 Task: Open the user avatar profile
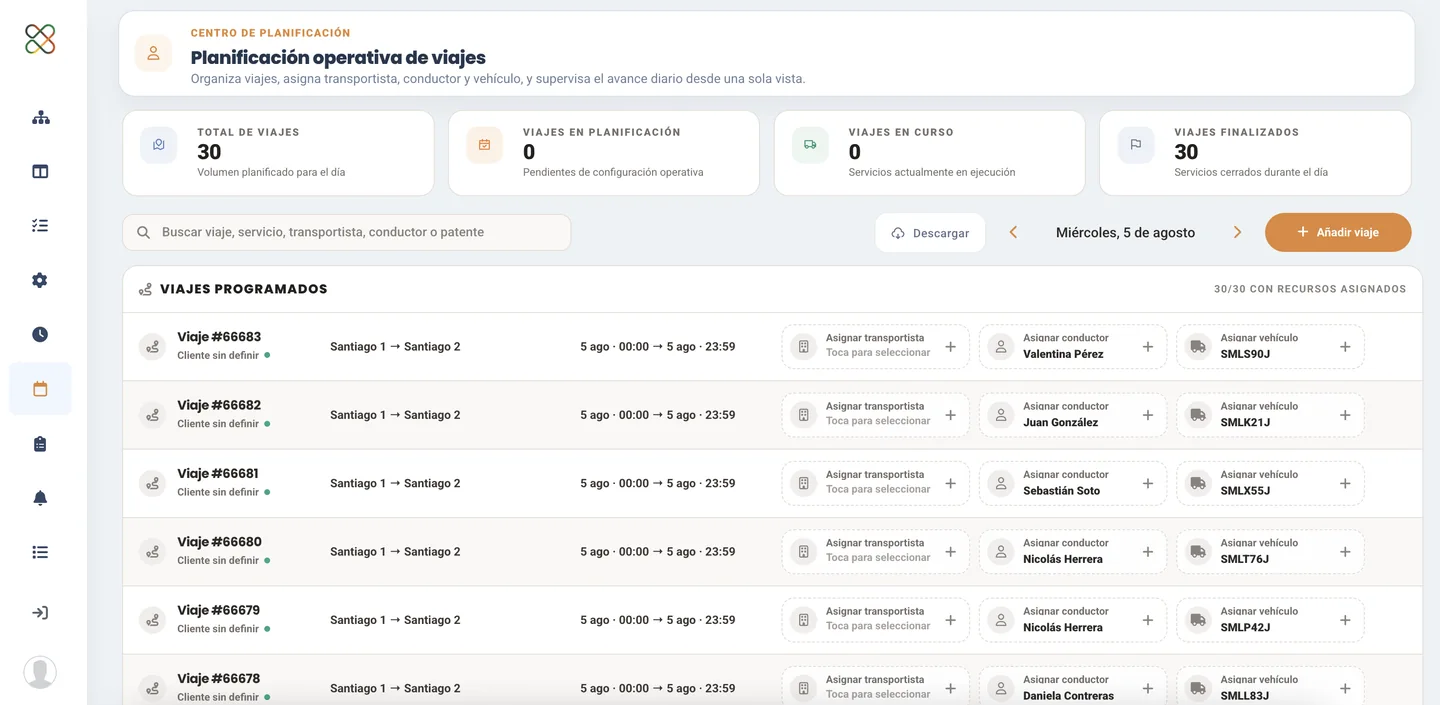pyautogui.click(x=40, y=672)
